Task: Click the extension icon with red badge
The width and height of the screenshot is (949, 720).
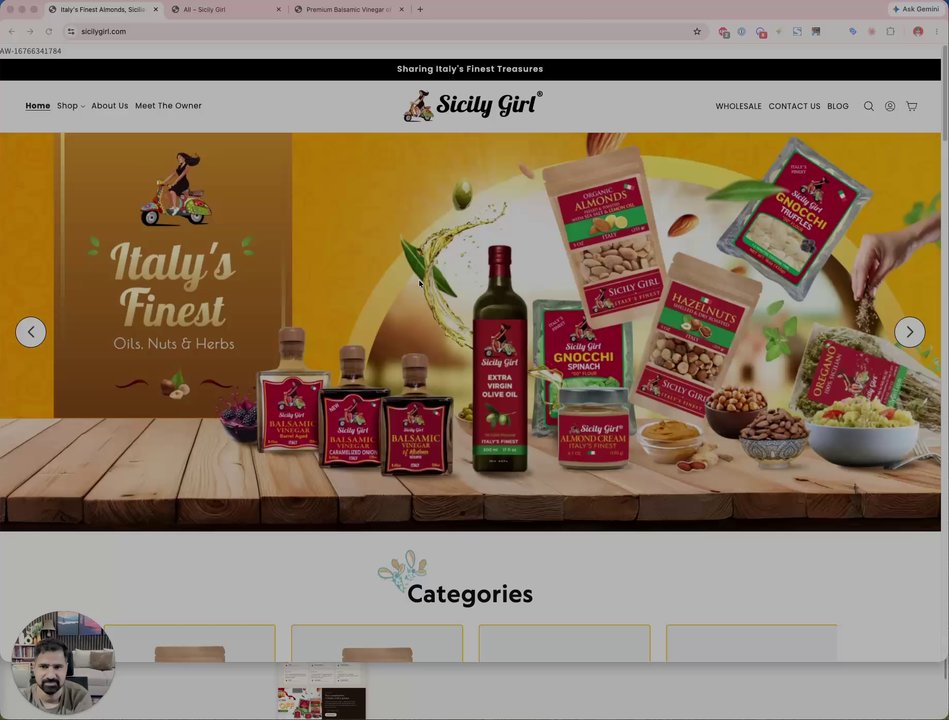Action: pyautogui.click(x=761, y=32)
